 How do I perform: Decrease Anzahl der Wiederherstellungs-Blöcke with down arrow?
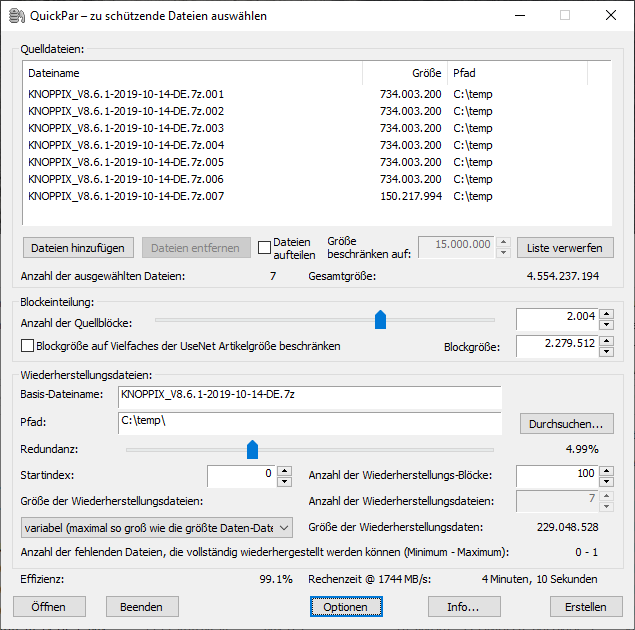click(x=606, y=481)
